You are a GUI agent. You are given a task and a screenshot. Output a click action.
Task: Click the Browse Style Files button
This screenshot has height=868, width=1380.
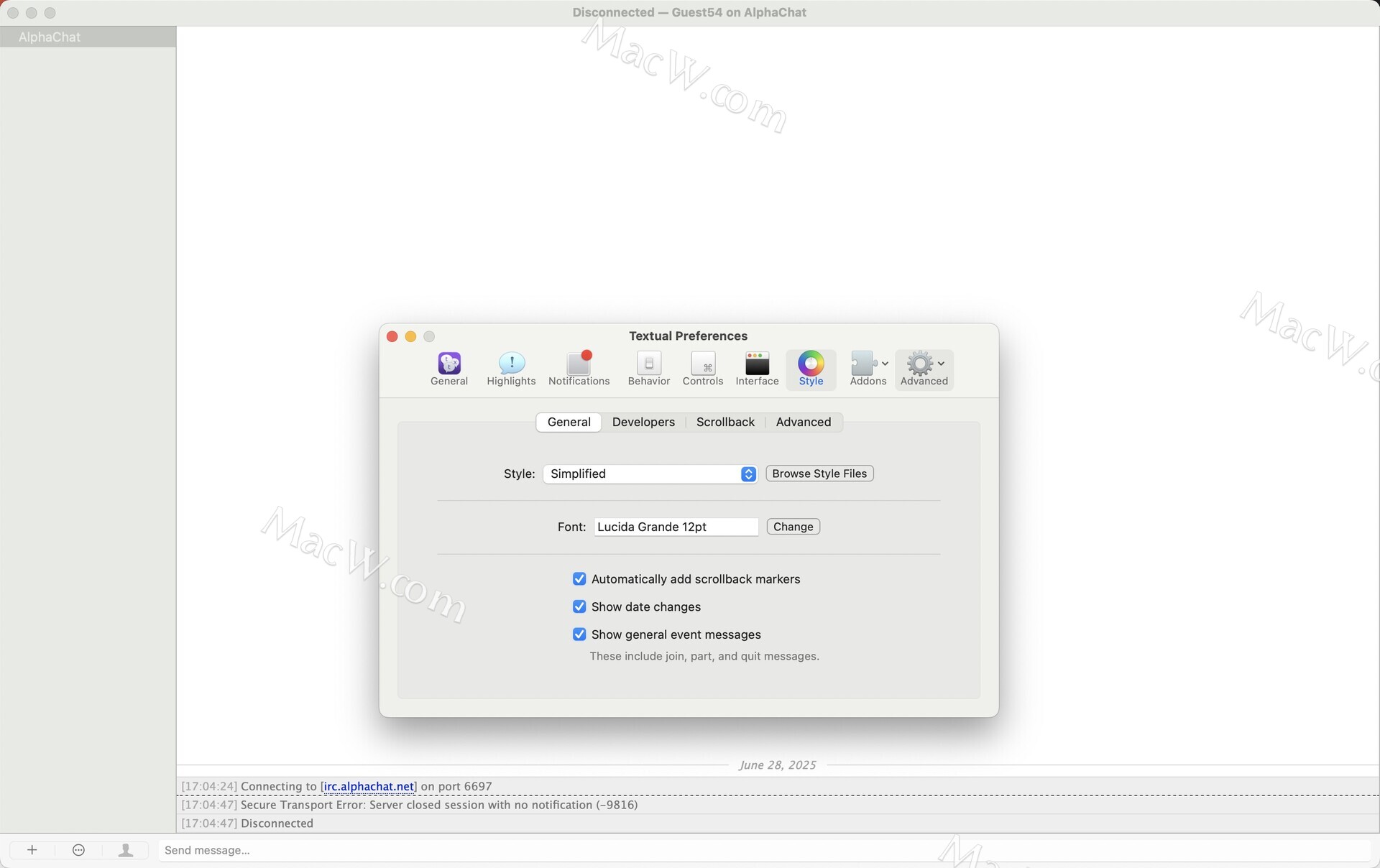tap(819, 474)
